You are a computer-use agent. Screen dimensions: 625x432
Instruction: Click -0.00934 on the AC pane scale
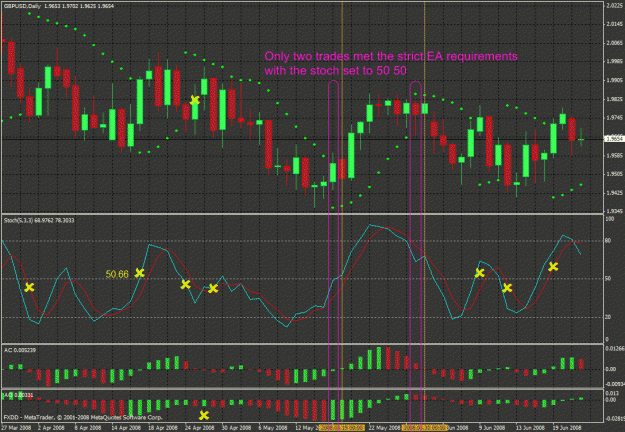pos(615,384)
